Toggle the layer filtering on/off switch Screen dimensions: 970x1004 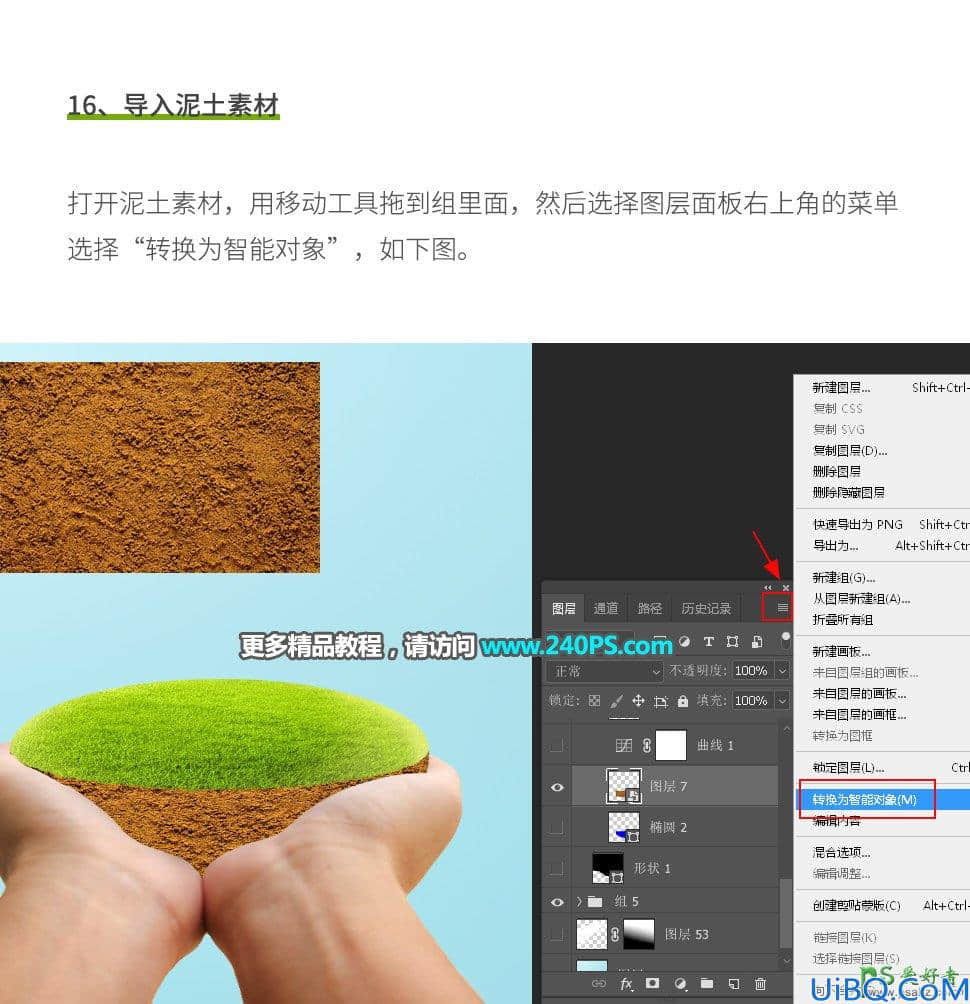785,640
